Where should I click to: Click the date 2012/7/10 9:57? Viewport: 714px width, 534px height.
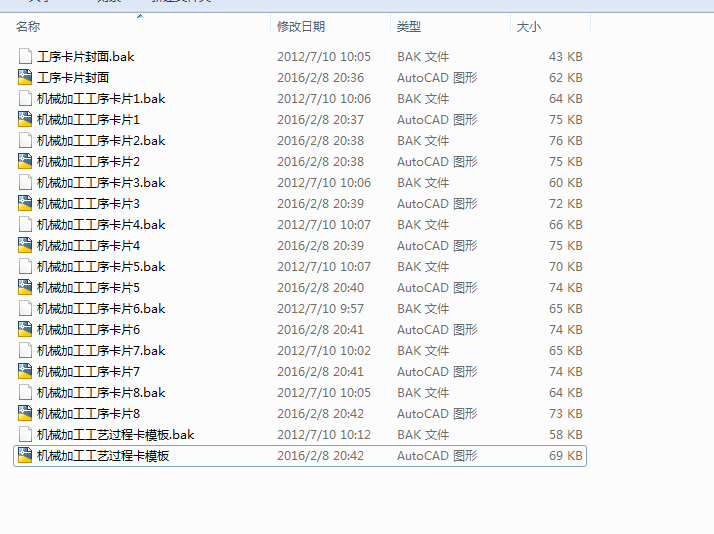[321, 308]
